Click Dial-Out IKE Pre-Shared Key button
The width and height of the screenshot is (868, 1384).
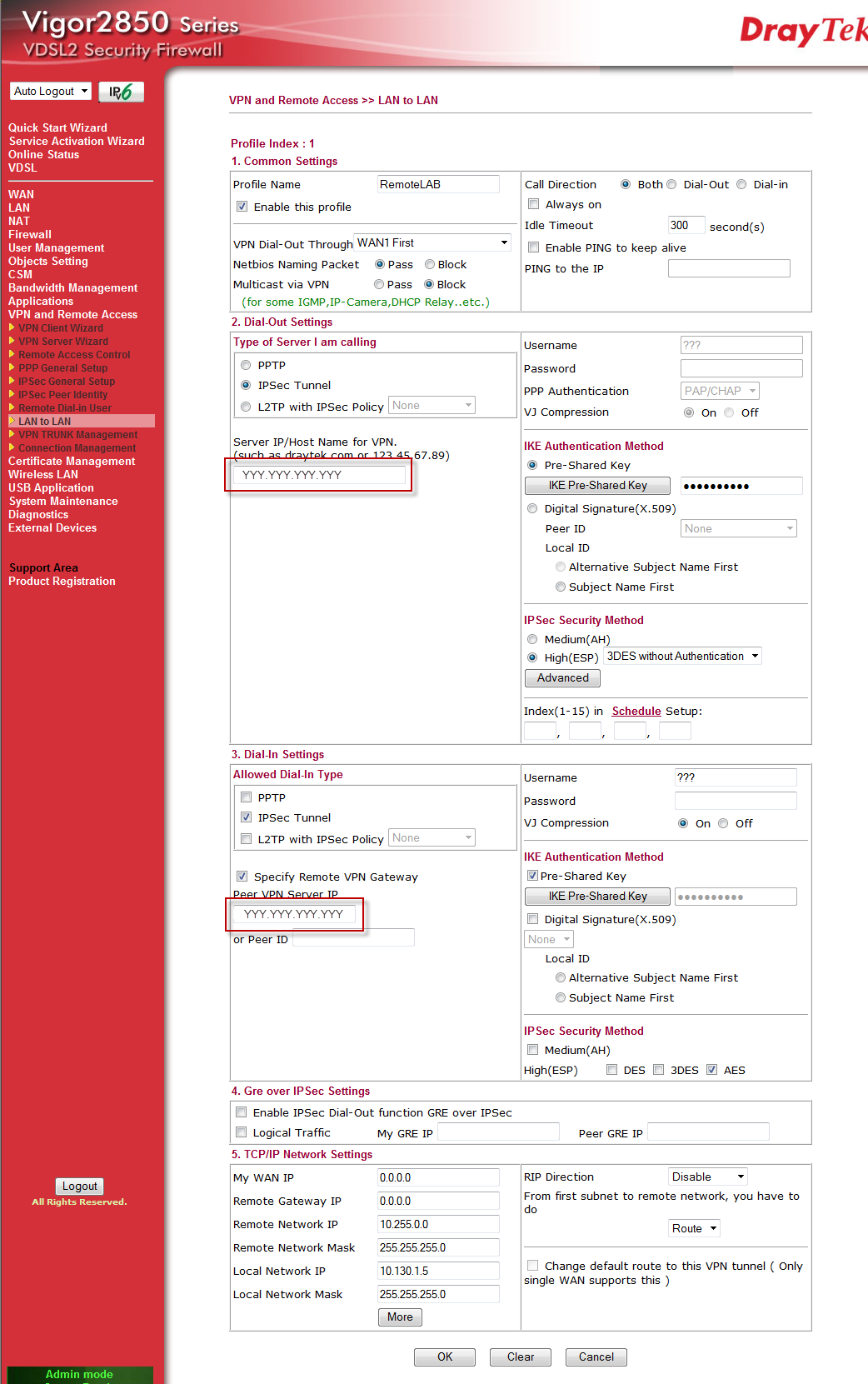pyautogui.click(x=597, y=485)
